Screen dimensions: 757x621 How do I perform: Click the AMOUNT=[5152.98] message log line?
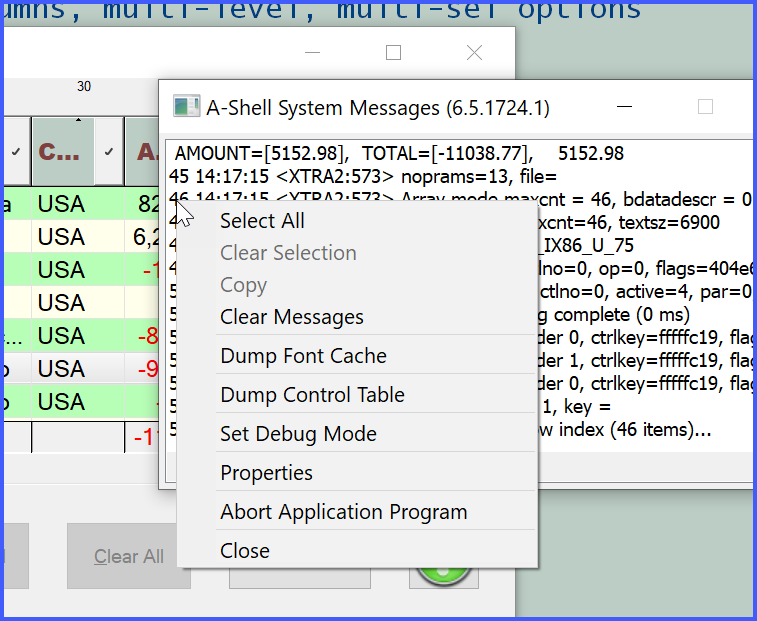pyautogui.click(x=400, y=153)
